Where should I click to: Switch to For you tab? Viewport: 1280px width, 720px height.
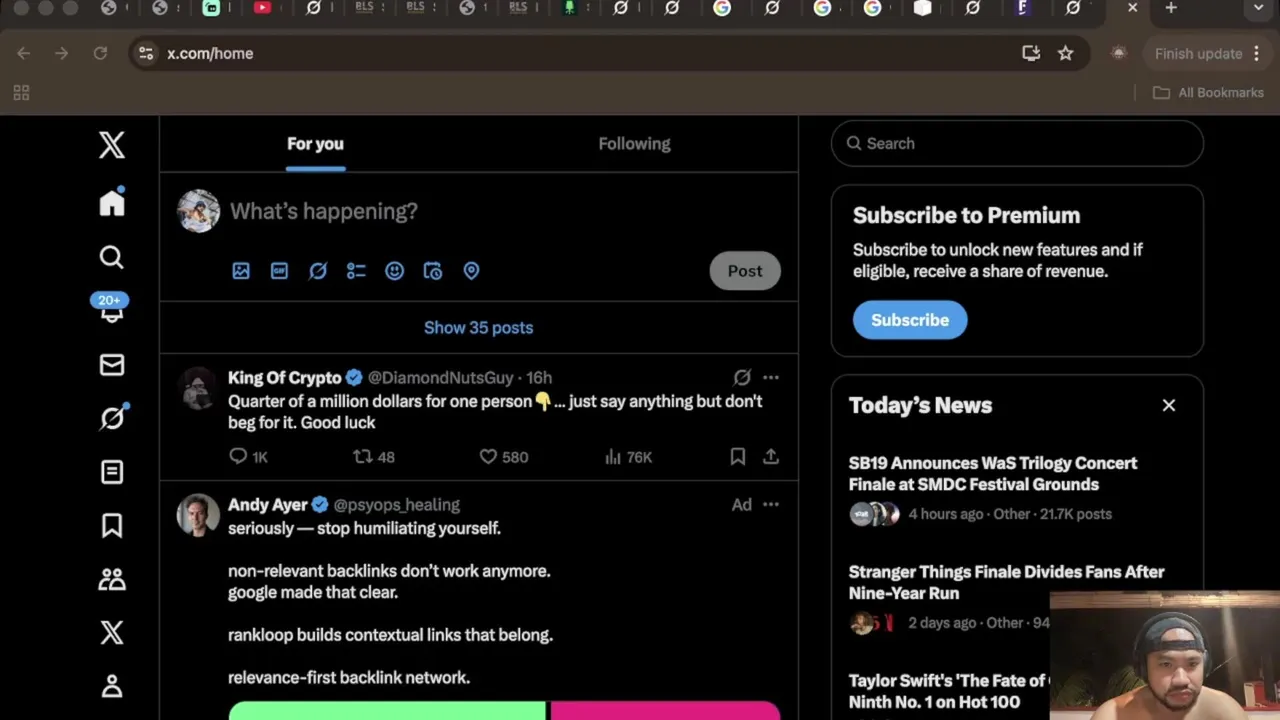pyautogui.click(x=315, y=144)
